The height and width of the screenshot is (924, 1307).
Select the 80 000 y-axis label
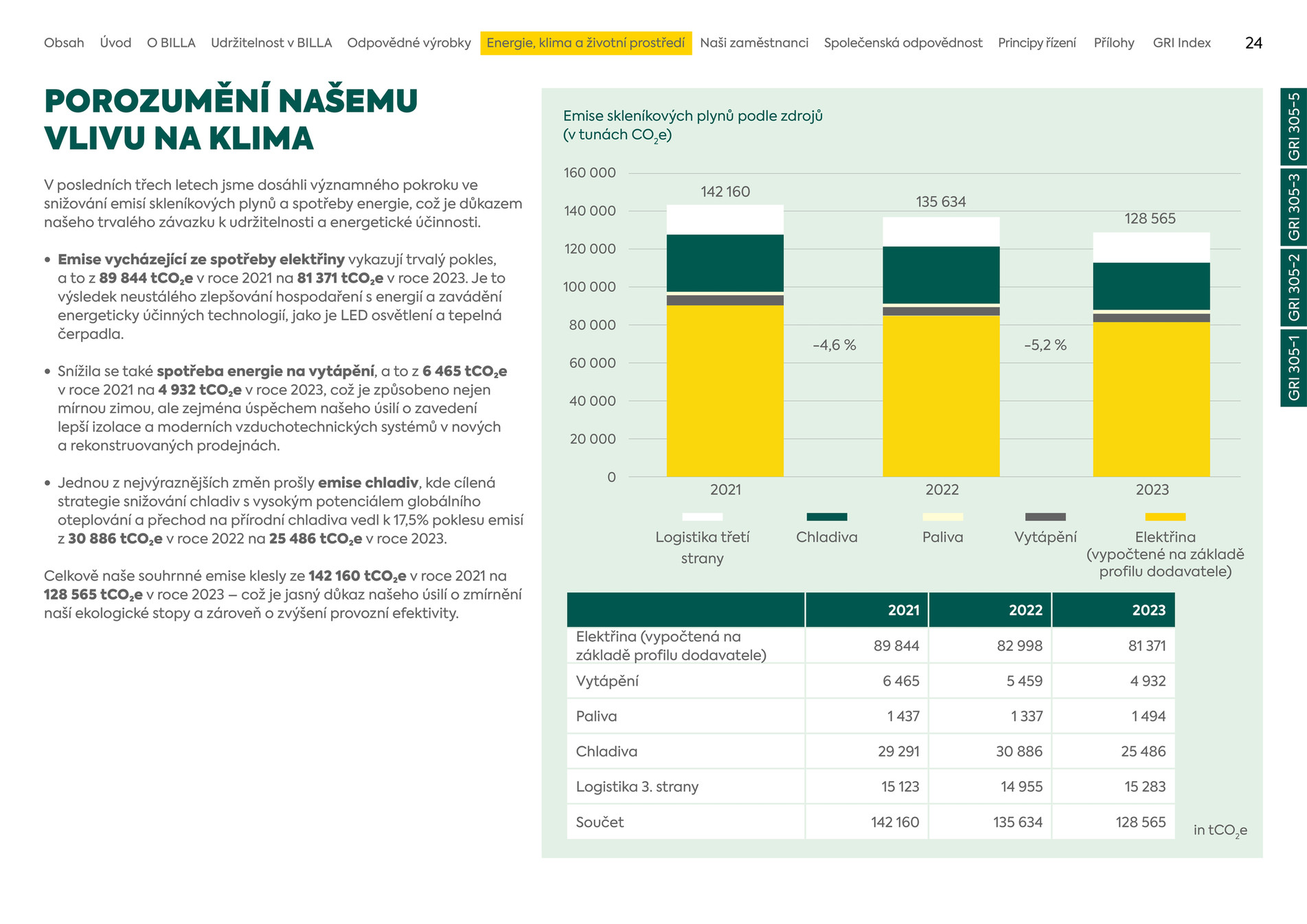pyautogui.click(x=593, y=325)
